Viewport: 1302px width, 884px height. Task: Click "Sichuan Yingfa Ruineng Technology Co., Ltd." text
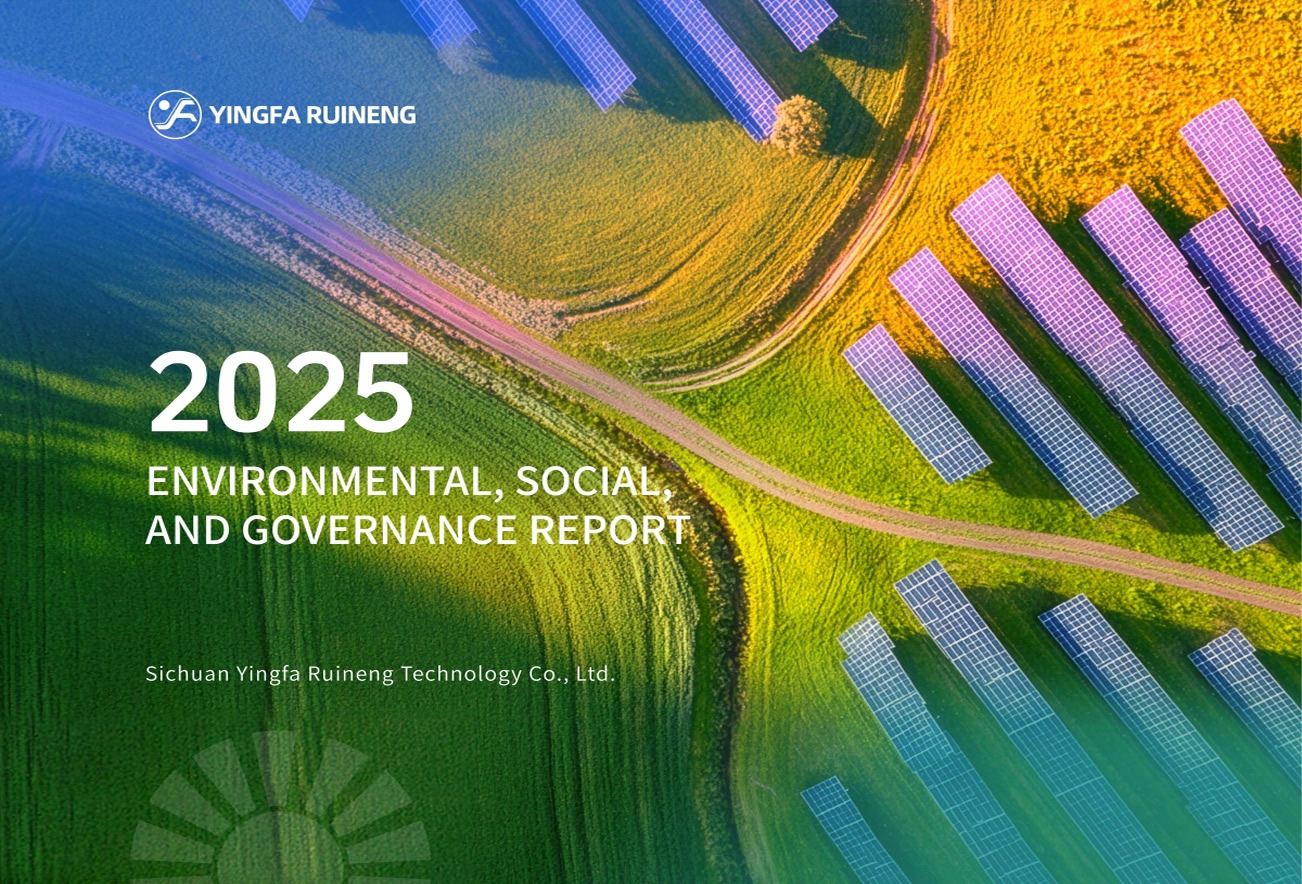point(380,673)
